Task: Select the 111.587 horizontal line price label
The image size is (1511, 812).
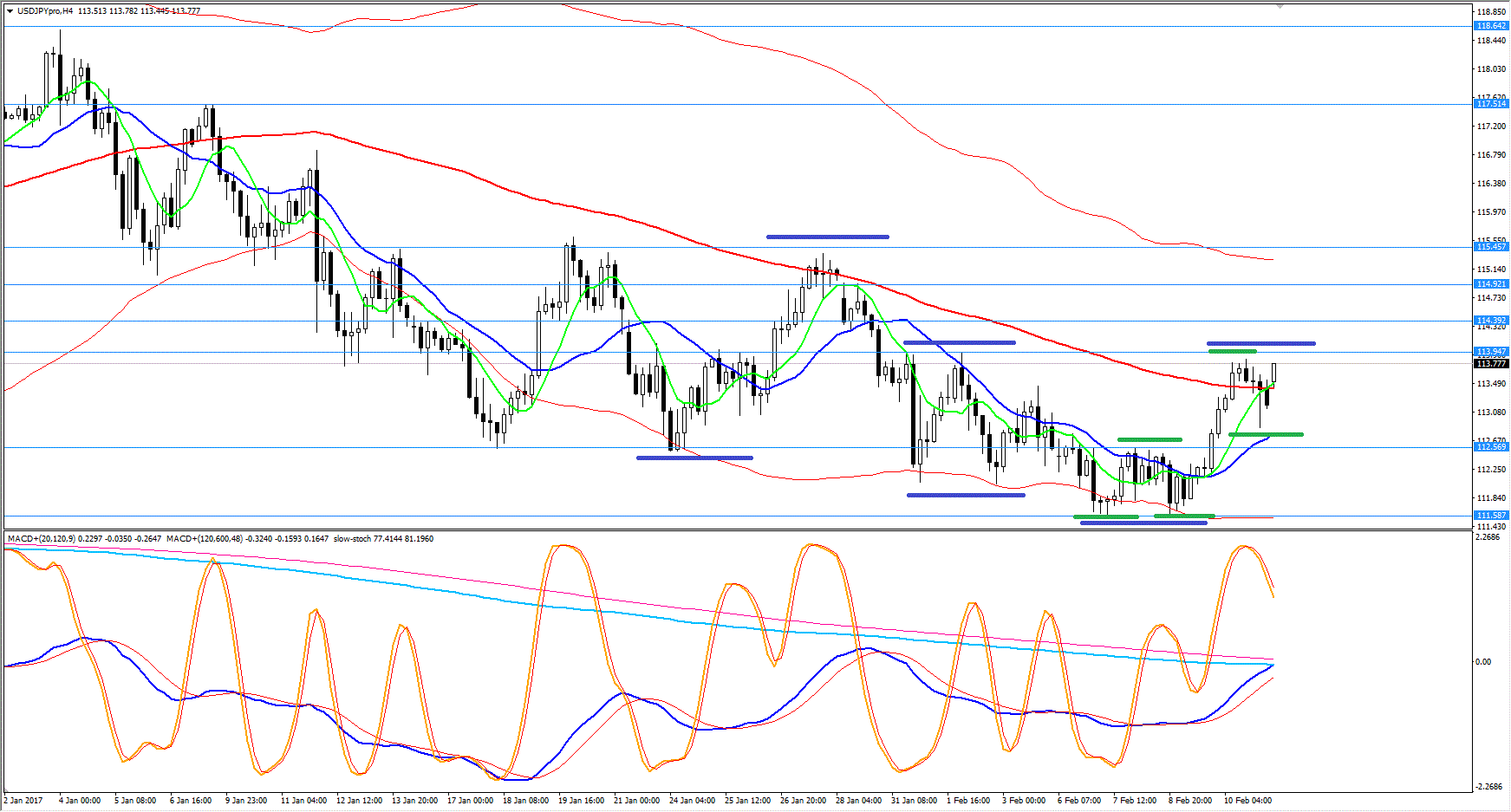Action: click(1491, 516)
